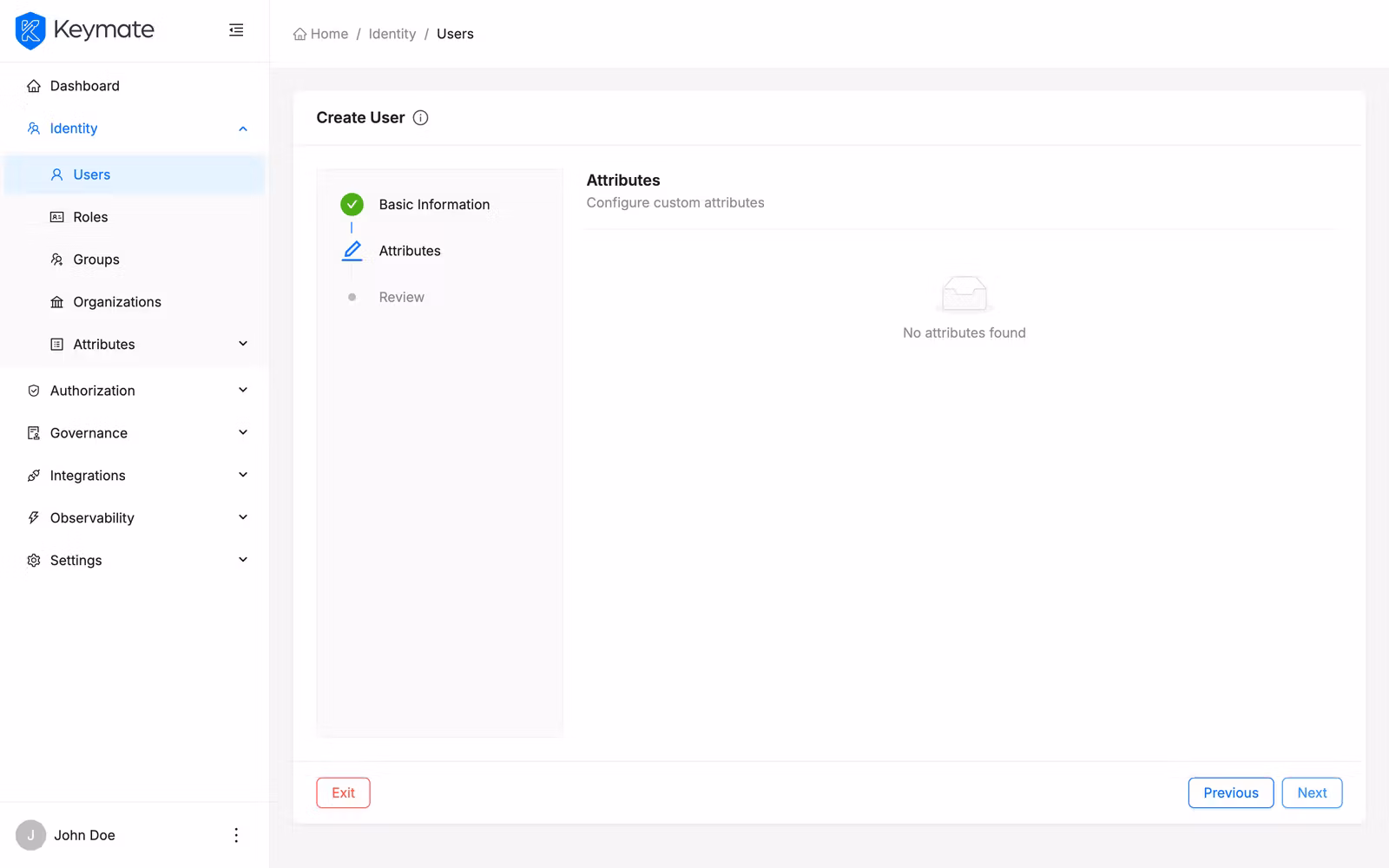This screenshot has height=868, width=1389.
Task: Click the Users person icon in sidebar
Action: pos(56,174)
